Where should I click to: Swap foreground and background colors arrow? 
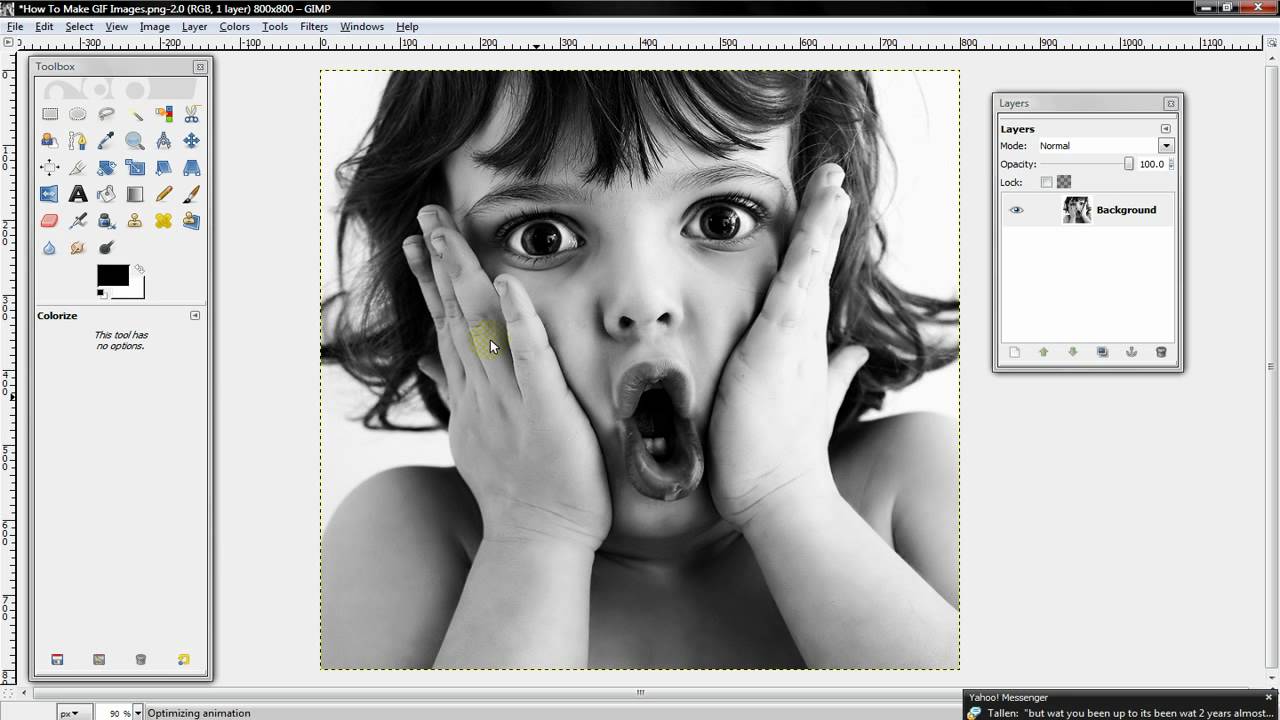click(139, 269)
